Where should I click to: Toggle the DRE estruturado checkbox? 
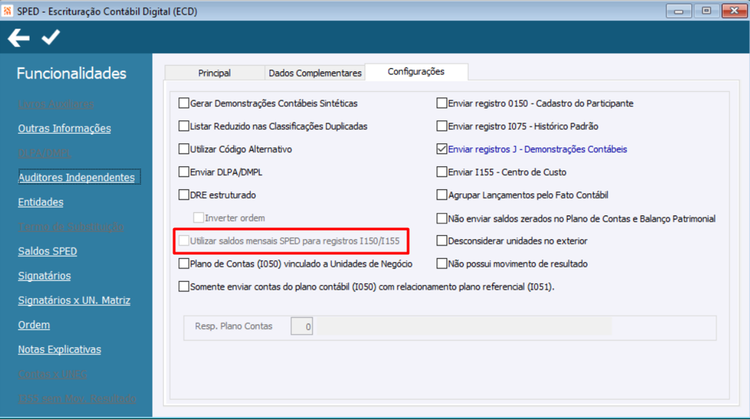[x=184, y=195]
